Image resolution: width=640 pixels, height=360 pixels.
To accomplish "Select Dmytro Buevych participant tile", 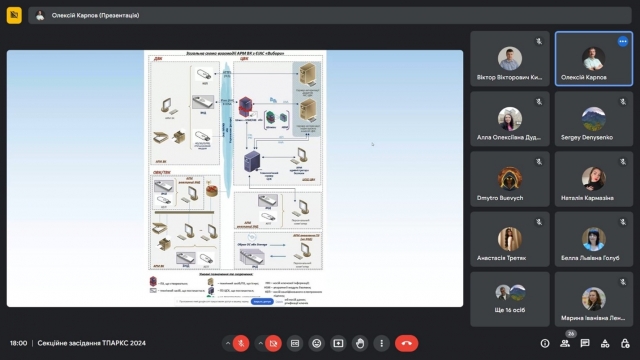I will pos(510,179).
